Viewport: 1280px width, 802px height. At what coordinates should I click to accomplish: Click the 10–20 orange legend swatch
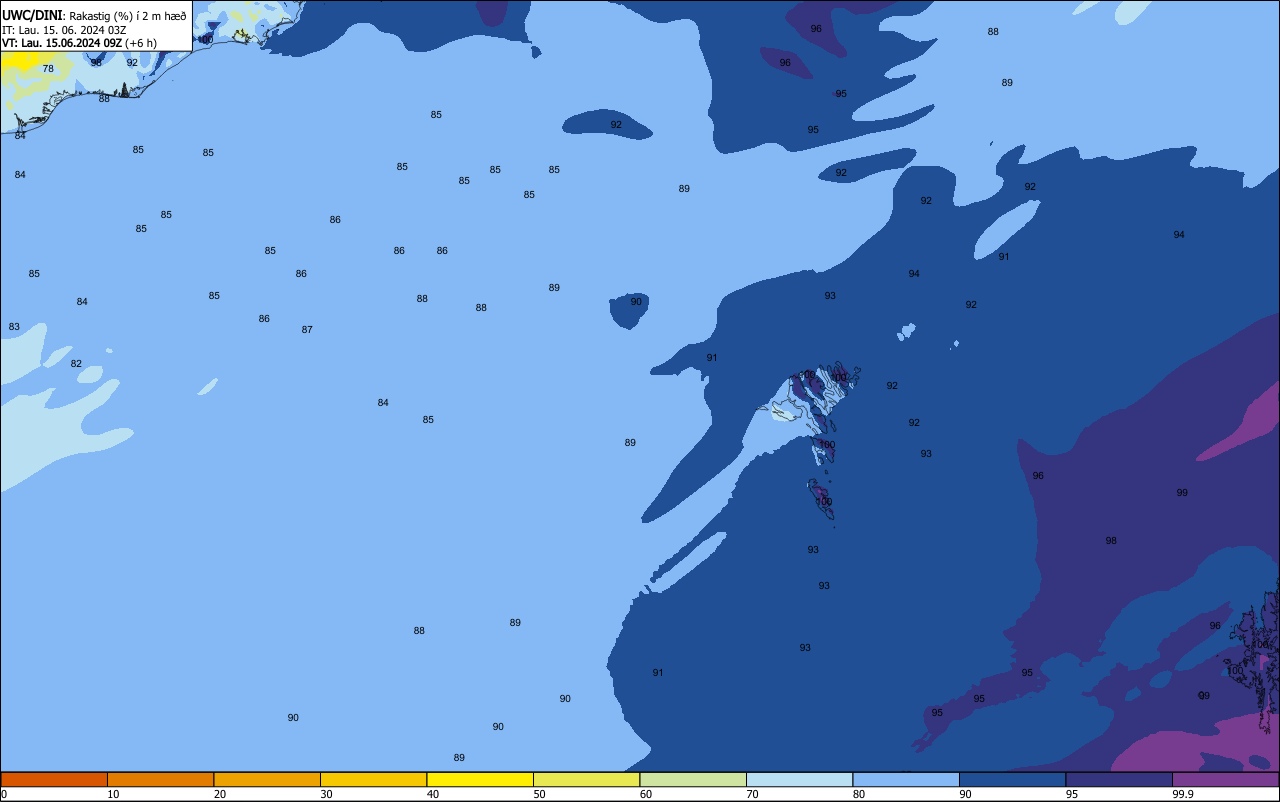(x=160, y=779)
